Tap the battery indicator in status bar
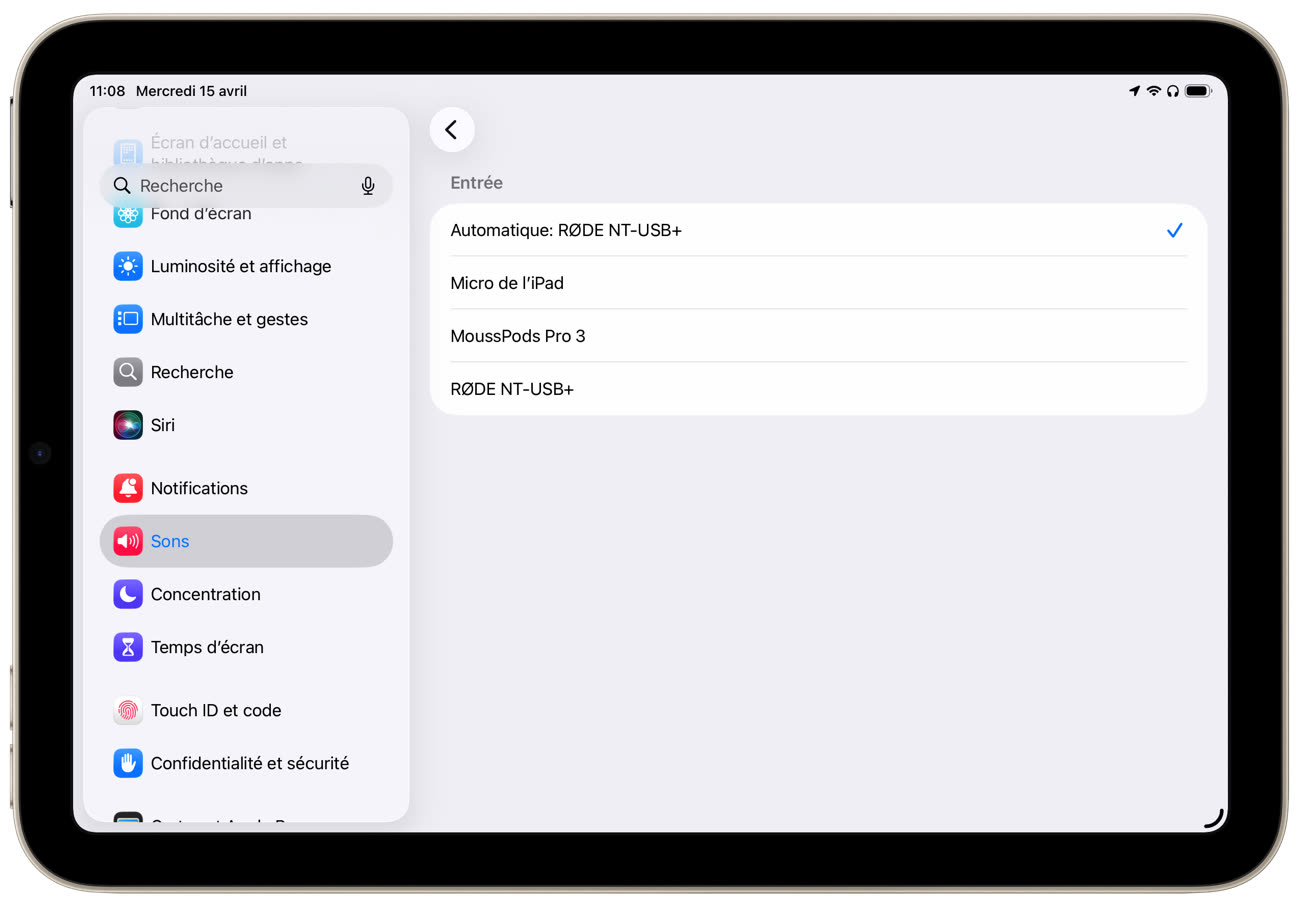1300x907 pixels. point(1197,91)
